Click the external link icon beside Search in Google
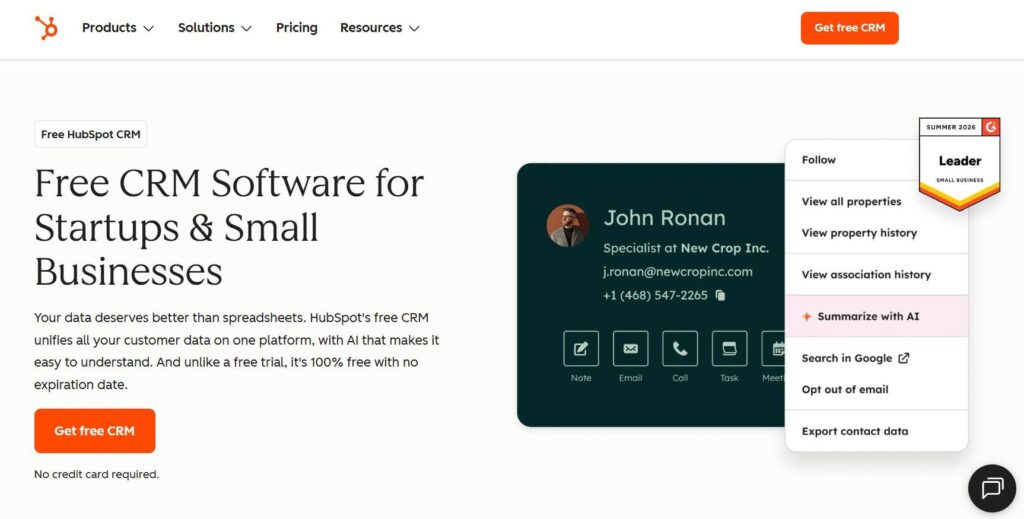 904,358
